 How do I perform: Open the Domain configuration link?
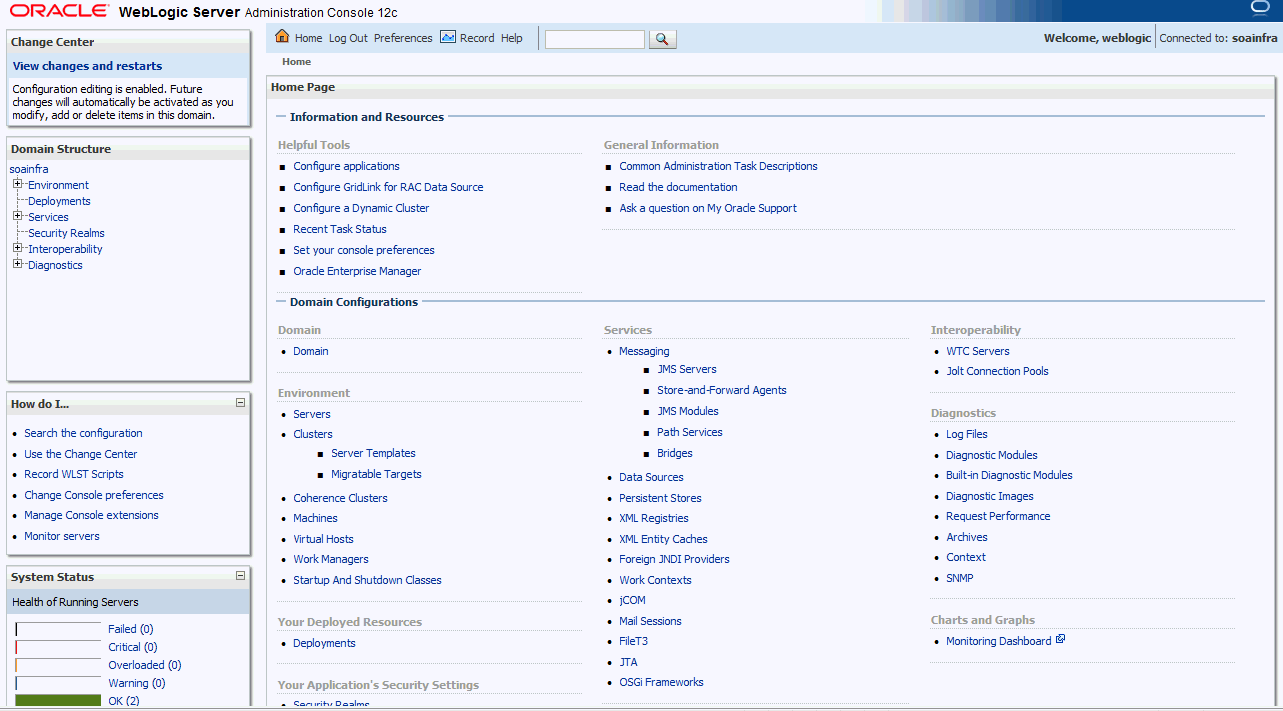[311, 351]
